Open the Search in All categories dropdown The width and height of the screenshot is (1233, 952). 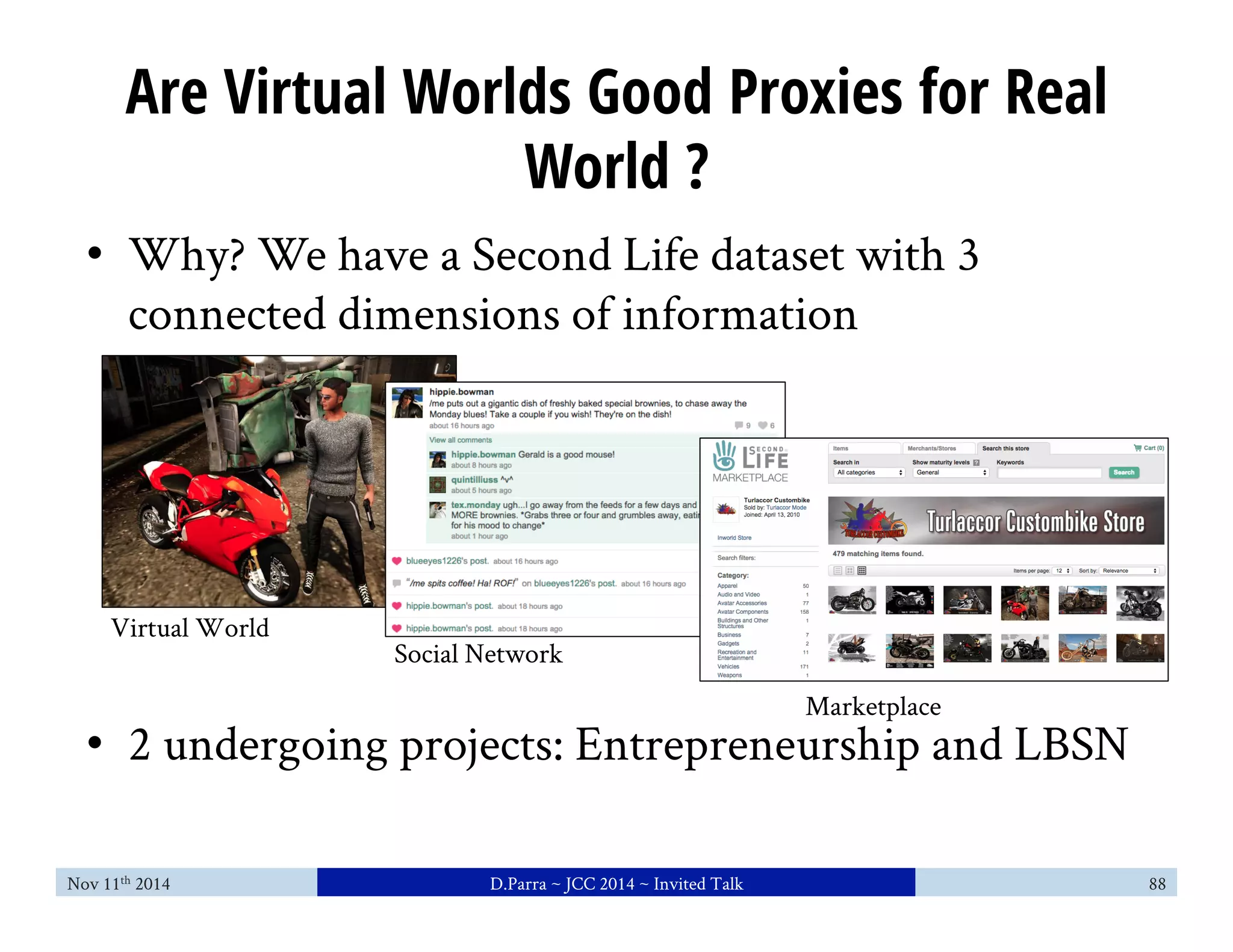869,472
